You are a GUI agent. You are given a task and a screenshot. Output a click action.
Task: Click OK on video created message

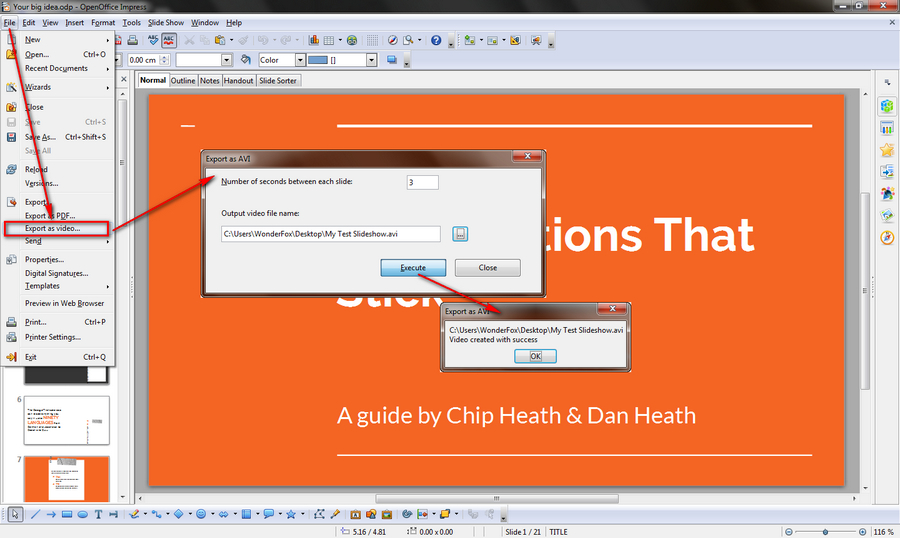[535, 356]
